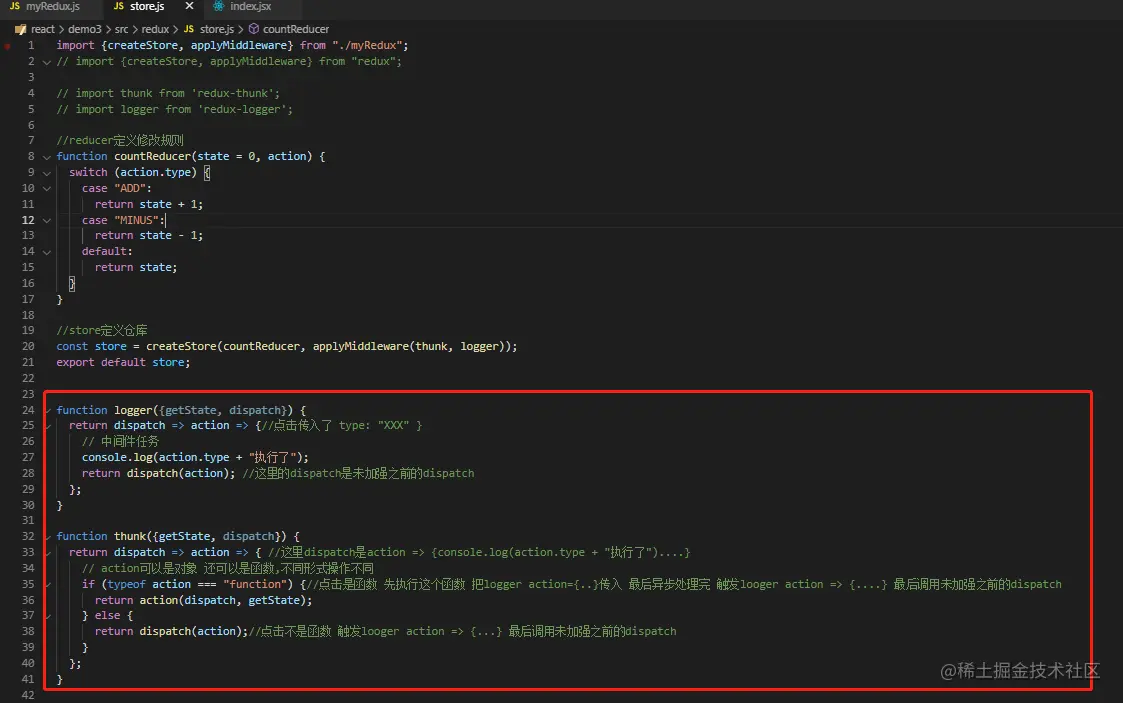Fold the else block at line 37
This screenshot has height=703, width=1123.
point(48,616)
